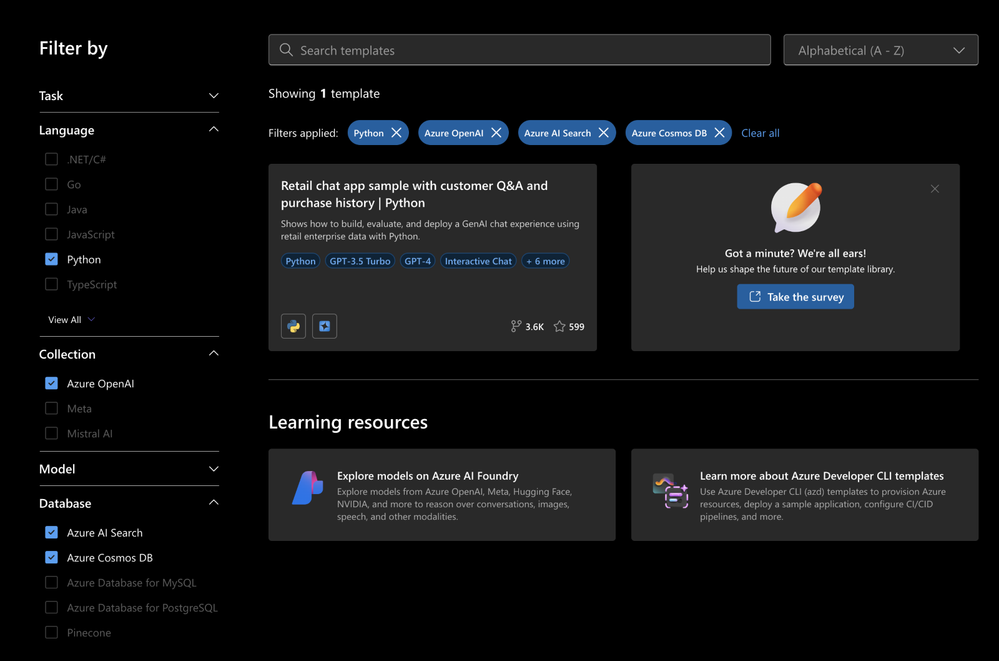
Task: Click the GPT-3.5 Turbo tag
Action: [360, 261]
